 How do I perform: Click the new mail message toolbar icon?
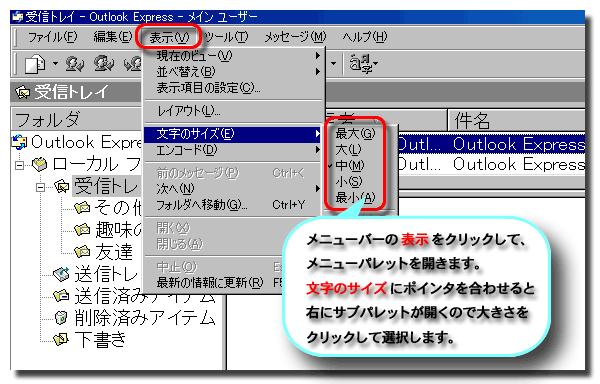point(35,64)
